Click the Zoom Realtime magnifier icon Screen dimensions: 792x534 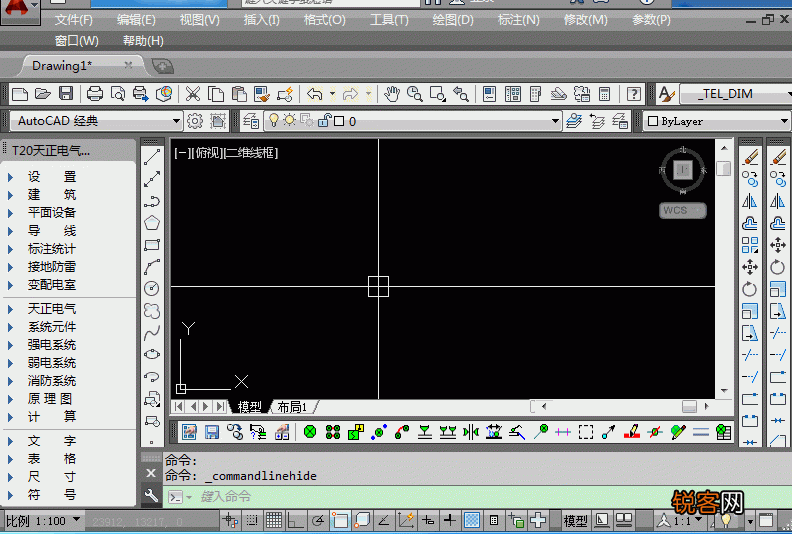(415, 94)
